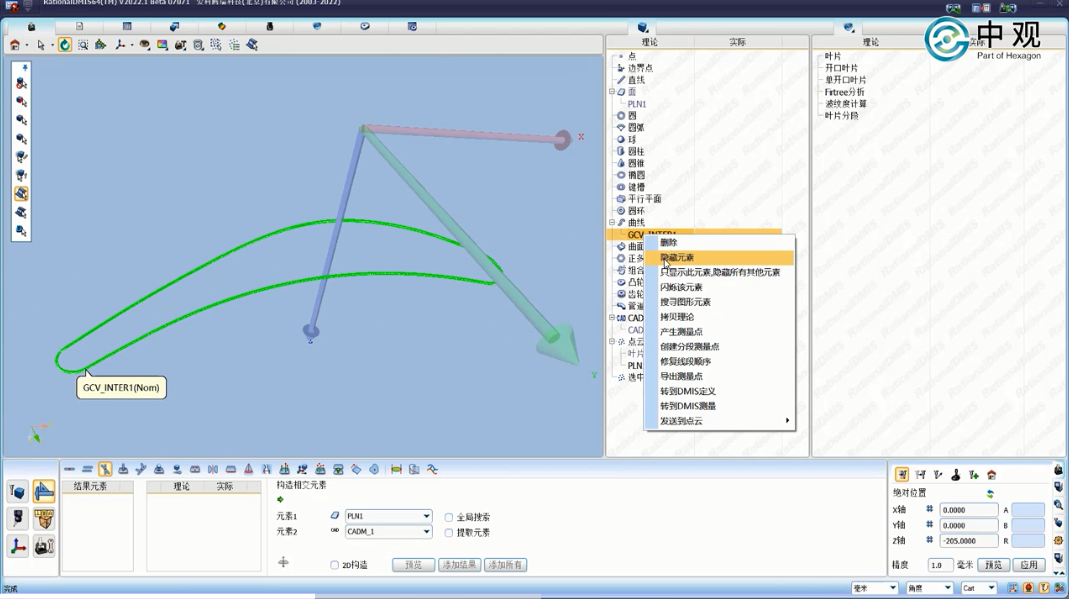Viewport: 1069px width, 601px height.
Task: Collapse the 曲线 tree node
Action: click(x=612, y=223)
